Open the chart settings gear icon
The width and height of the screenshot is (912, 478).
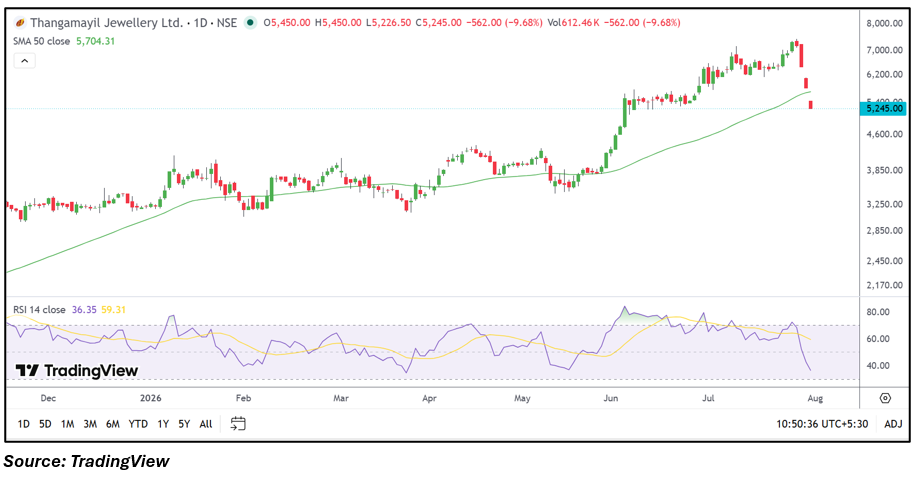point(885,398)
